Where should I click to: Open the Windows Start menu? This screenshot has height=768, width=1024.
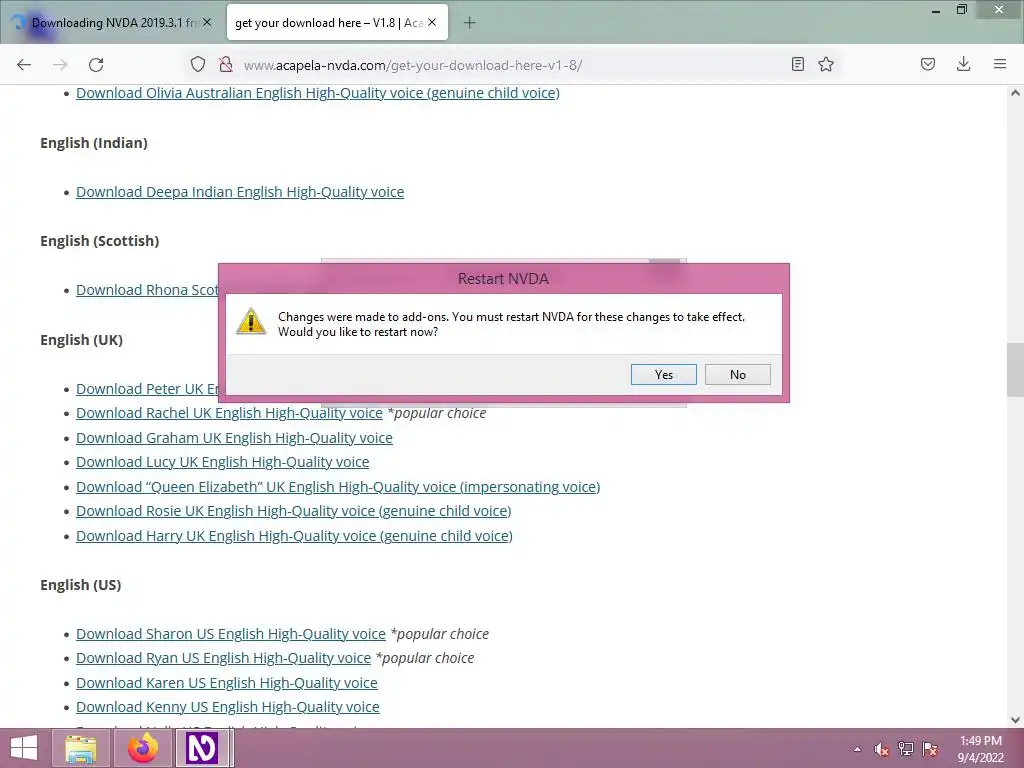point(24,748)
